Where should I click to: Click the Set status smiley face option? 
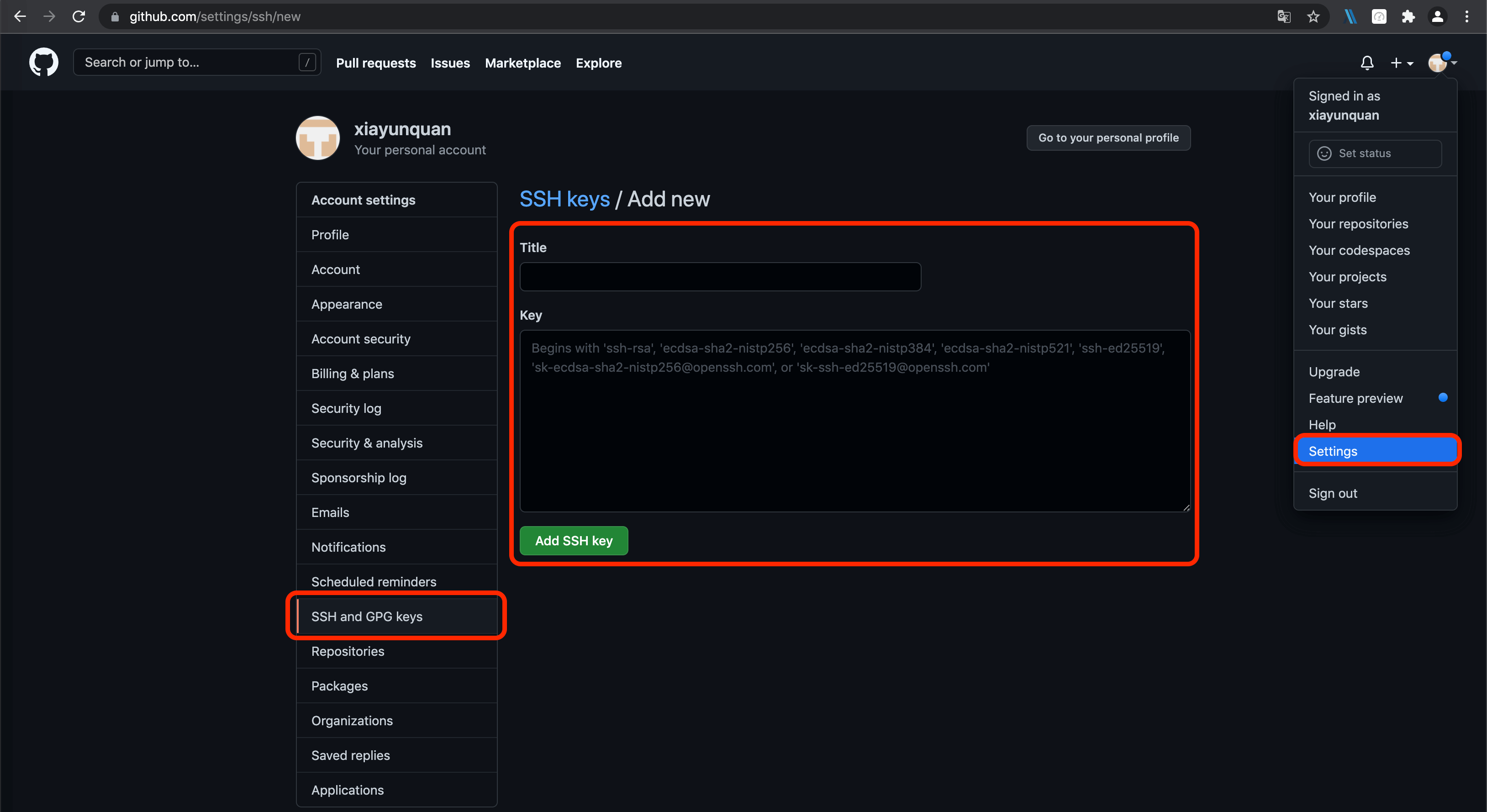(x=1325, y=153)
